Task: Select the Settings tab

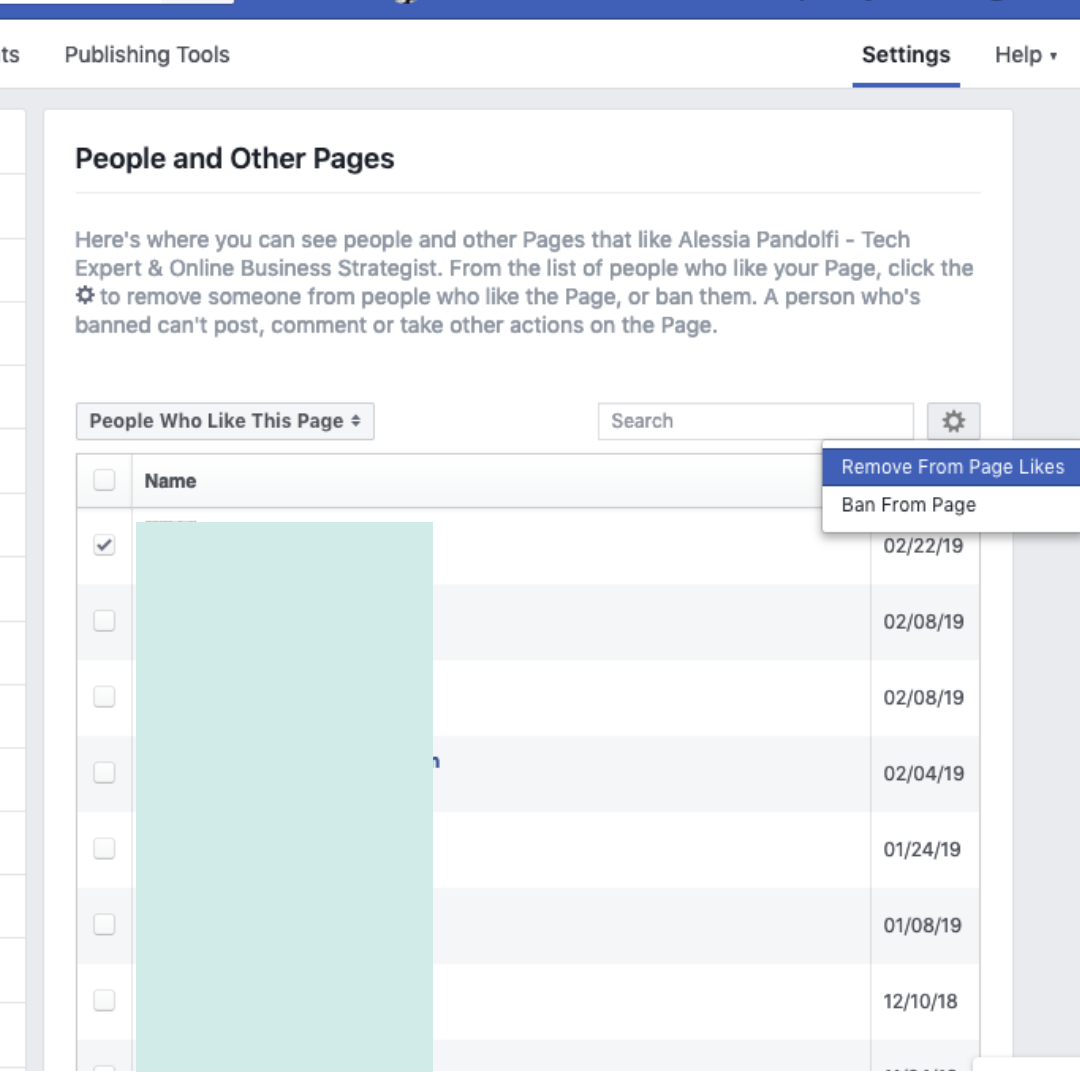Action: click(906, 55)
